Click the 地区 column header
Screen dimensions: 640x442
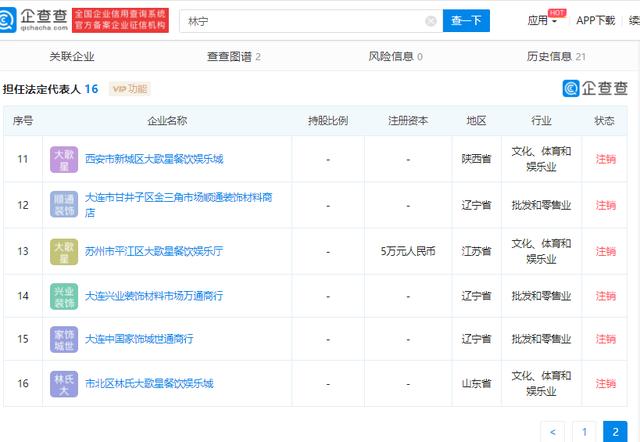pos(476,121)
